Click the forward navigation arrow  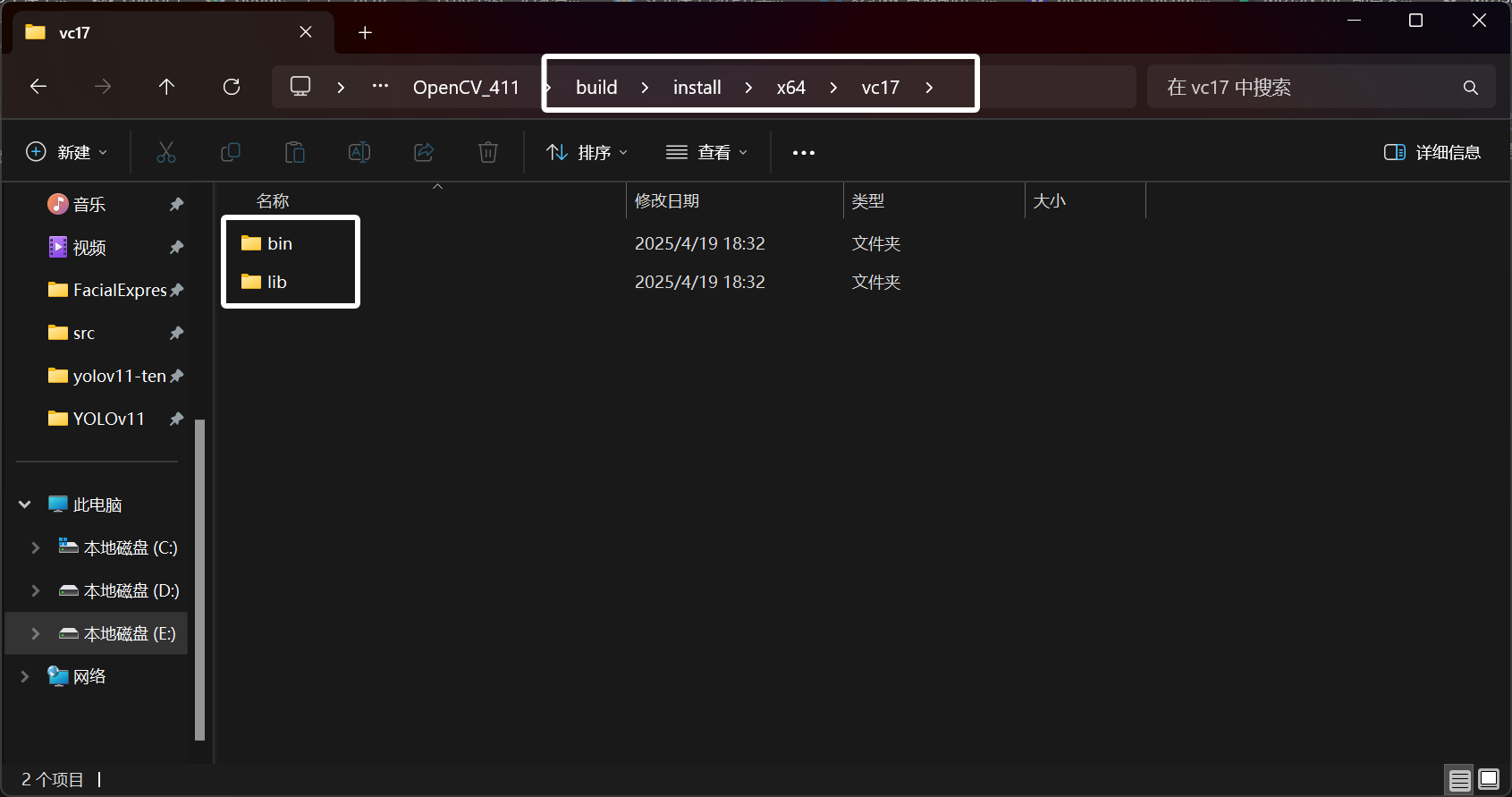click(103, 87)
